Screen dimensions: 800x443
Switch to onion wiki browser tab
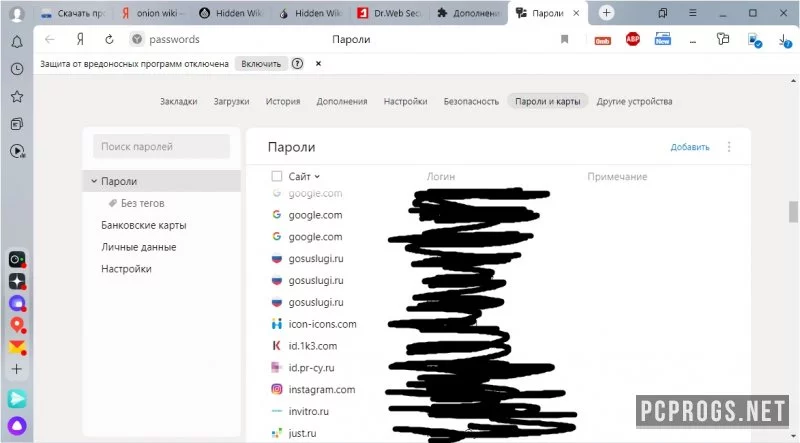click(152, 14)
